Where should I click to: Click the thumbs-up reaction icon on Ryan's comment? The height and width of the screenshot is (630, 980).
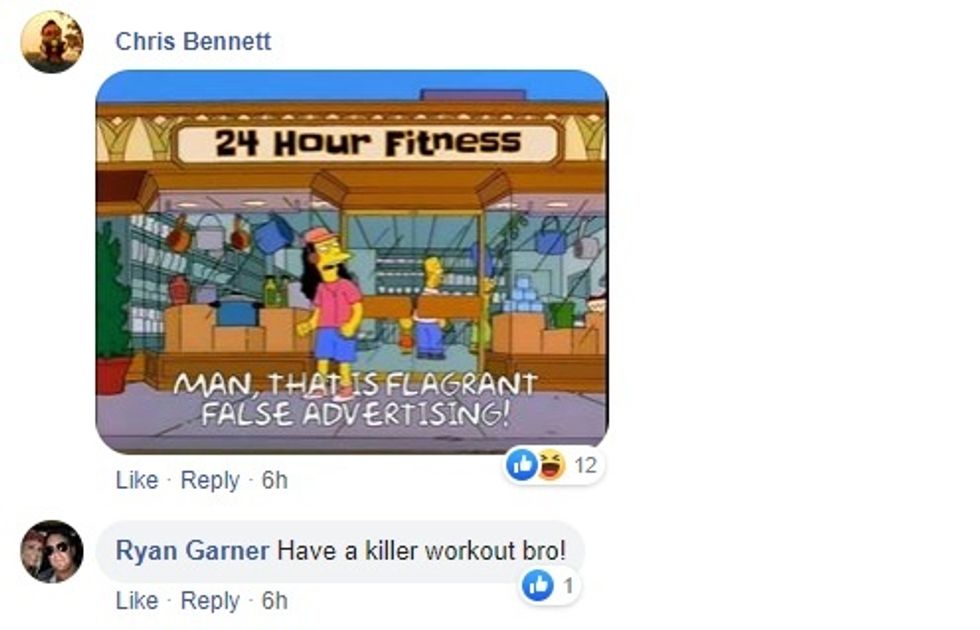tap(538, 586)
